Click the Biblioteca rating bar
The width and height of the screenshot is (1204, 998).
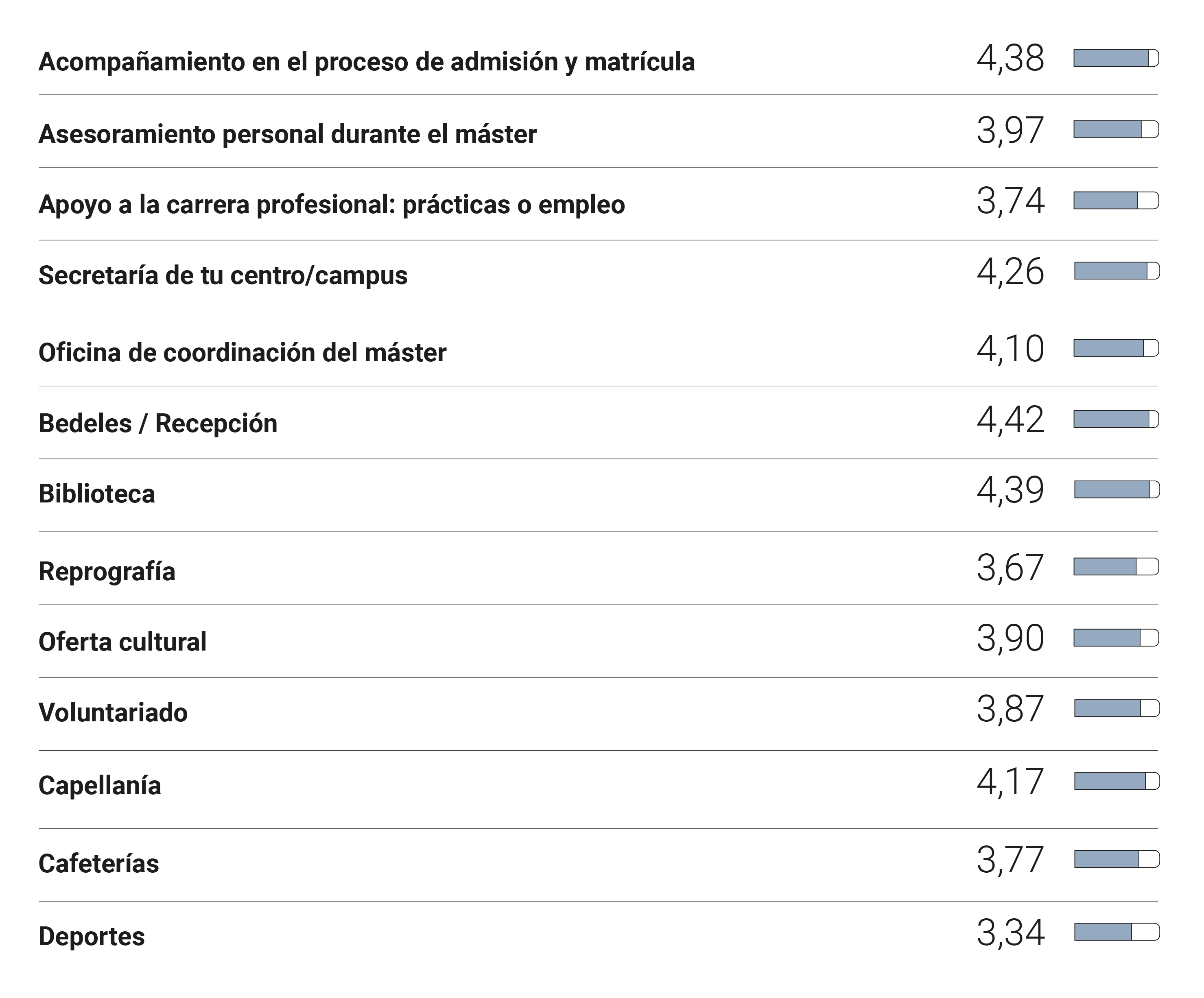point(1116,489)
